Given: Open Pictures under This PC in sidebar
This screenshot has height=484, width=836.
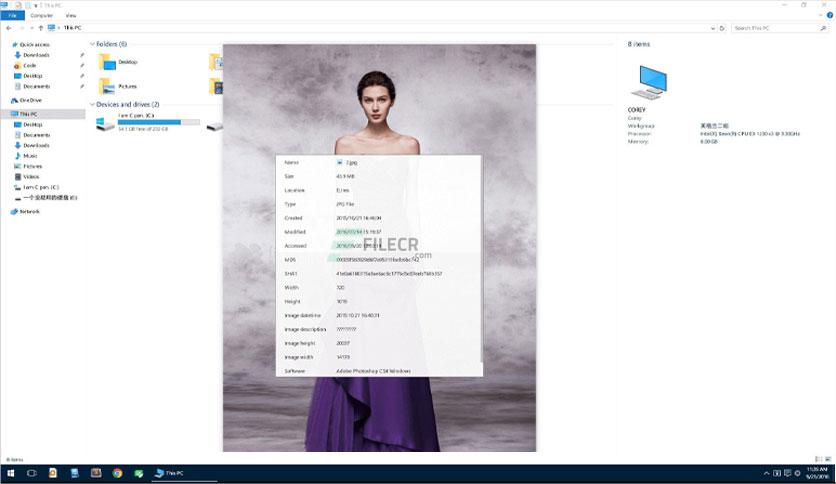Looking at the screenshot, I should pos(28,166).
